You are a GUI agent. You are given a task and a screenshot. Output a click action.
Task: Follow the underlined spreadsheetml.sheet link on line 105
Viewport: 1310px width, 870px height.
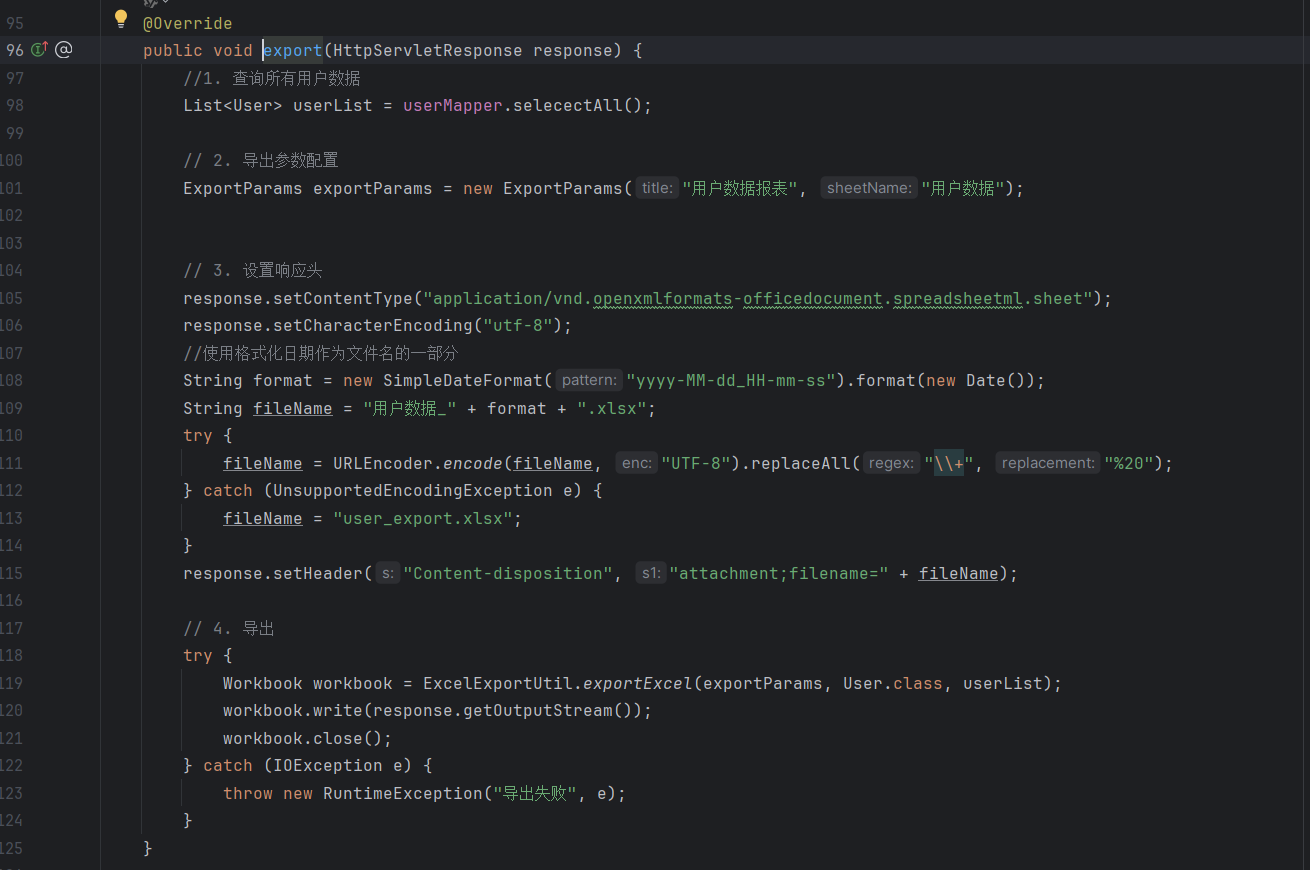coord(957,298)
